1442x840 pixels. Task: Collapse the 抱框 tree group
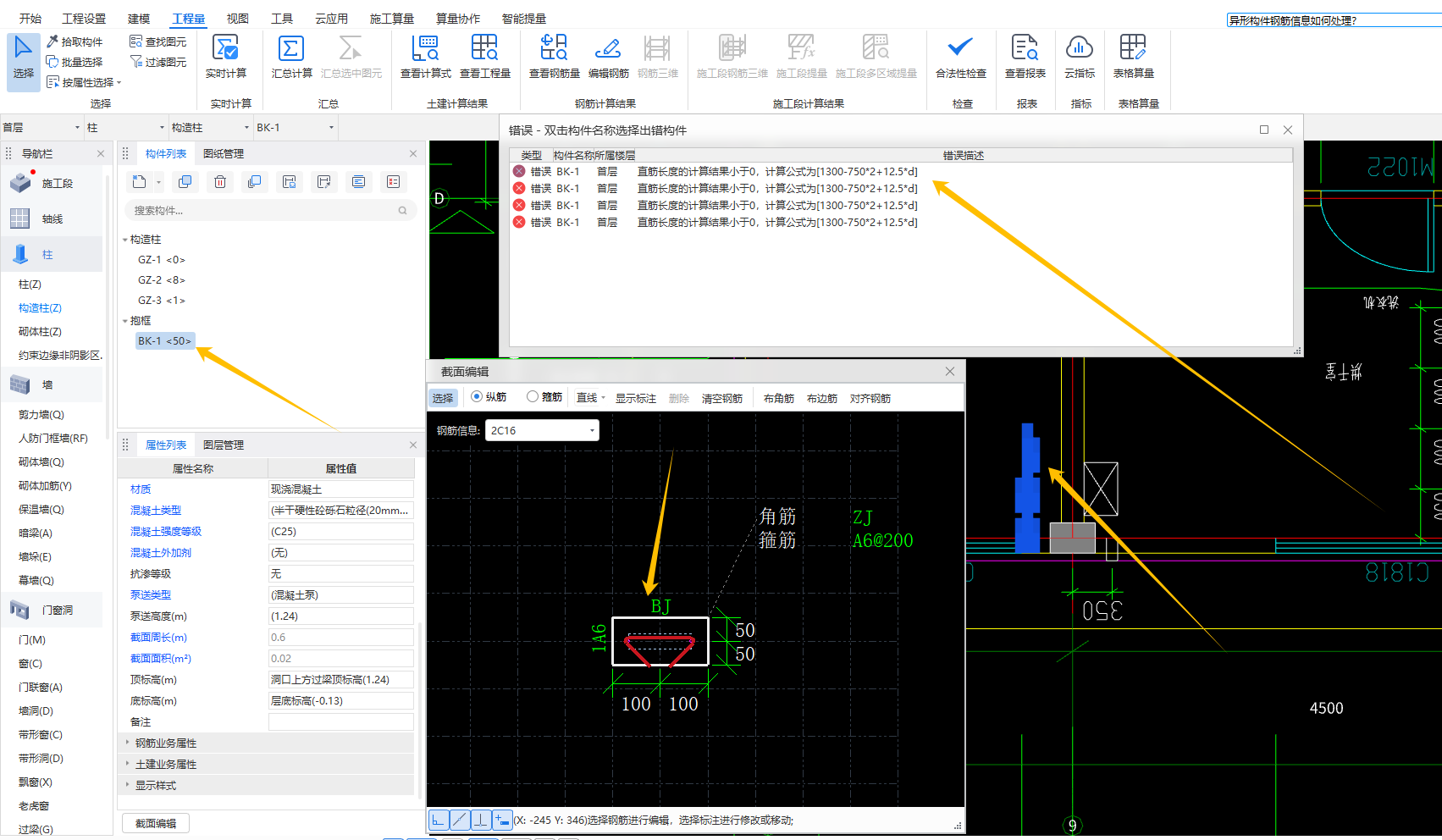click(125, 321)
